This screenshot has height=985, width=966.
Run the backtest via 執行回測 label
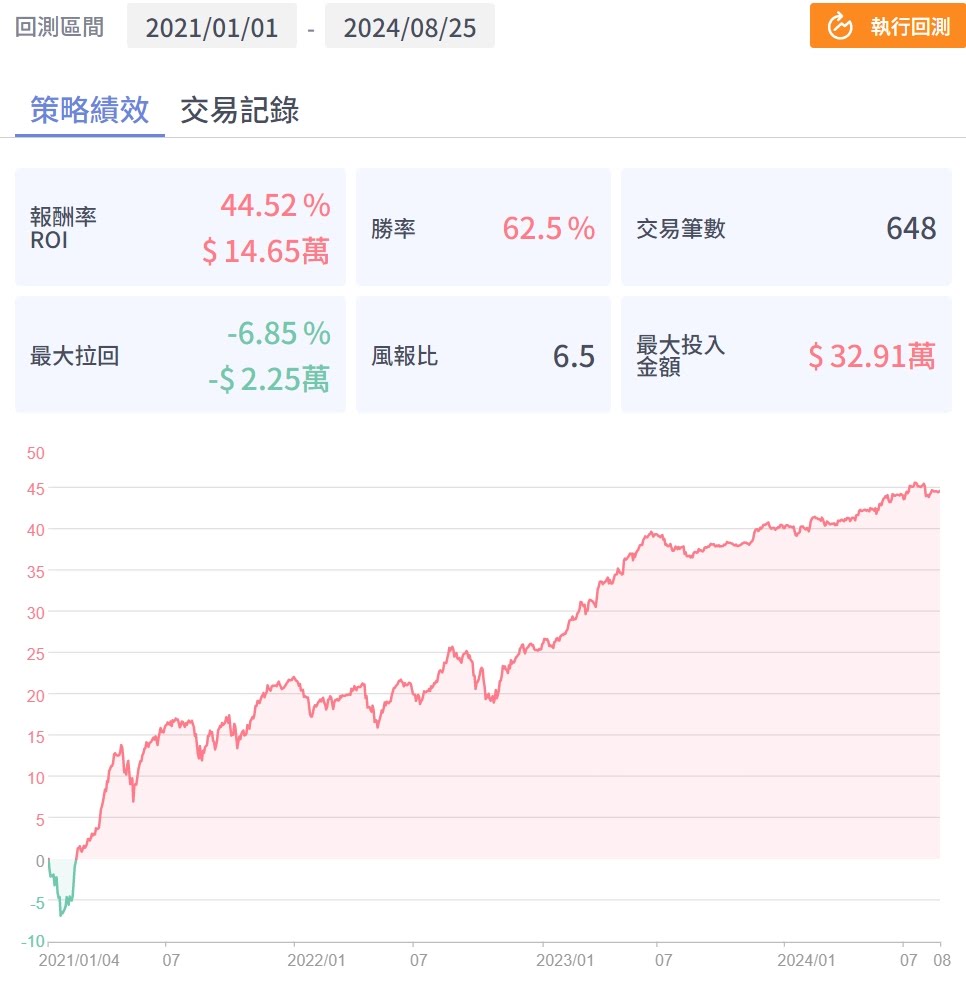[x=909, y=27]
